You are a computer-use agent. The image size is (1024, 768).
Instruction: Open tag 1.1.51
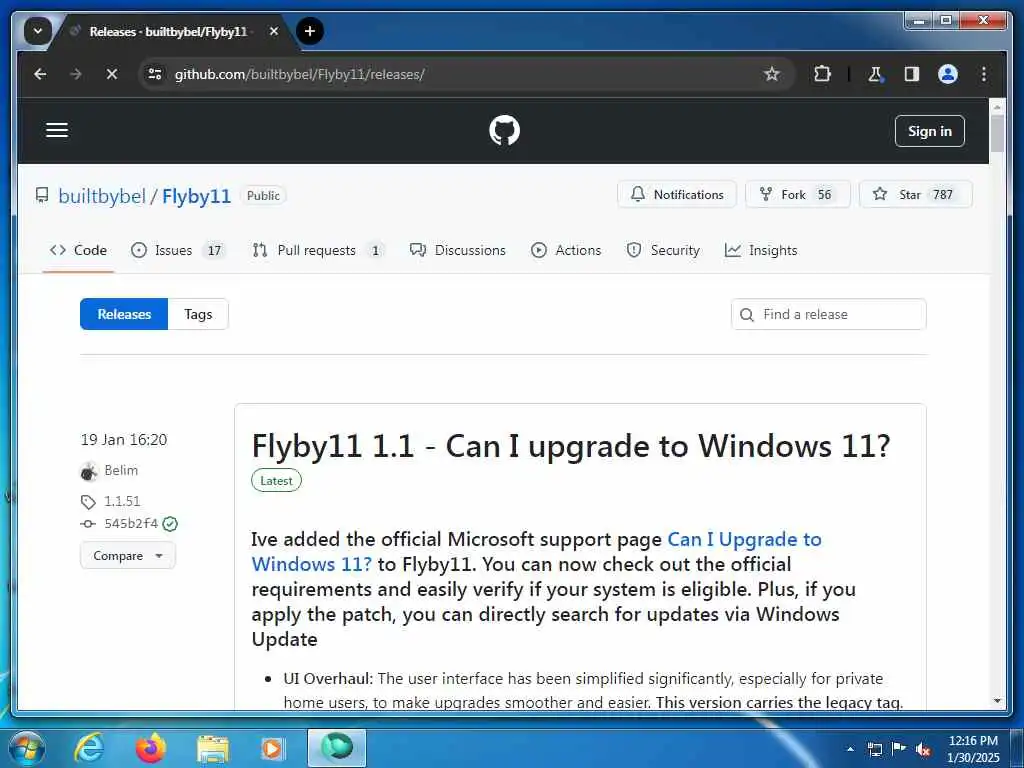click(x=122, y=501)
